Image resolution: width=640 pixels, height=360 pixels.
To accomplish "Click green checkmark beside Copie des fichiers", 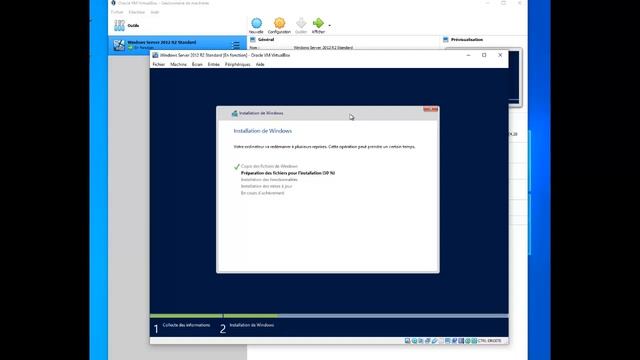I will click(x=236, y=167).
